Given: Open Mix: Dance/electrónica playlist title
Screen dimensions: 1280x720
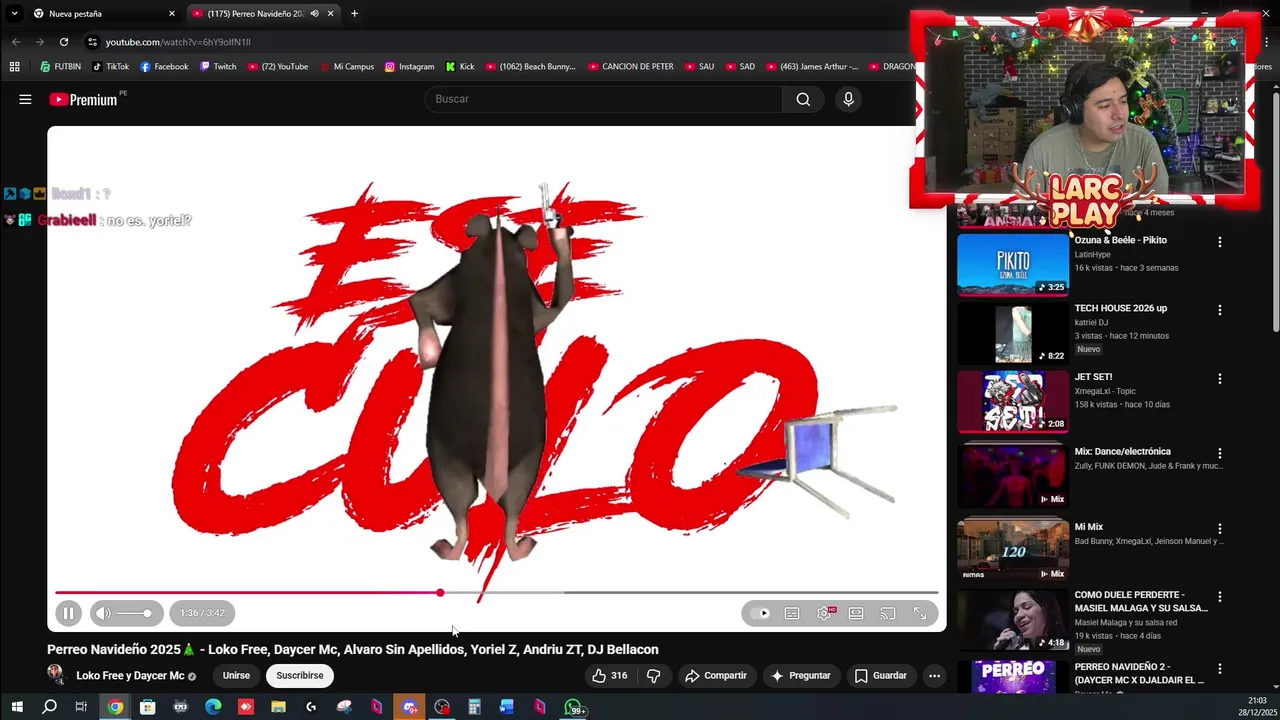Looking at the screenshot, I should click(x=1122, y=451).
